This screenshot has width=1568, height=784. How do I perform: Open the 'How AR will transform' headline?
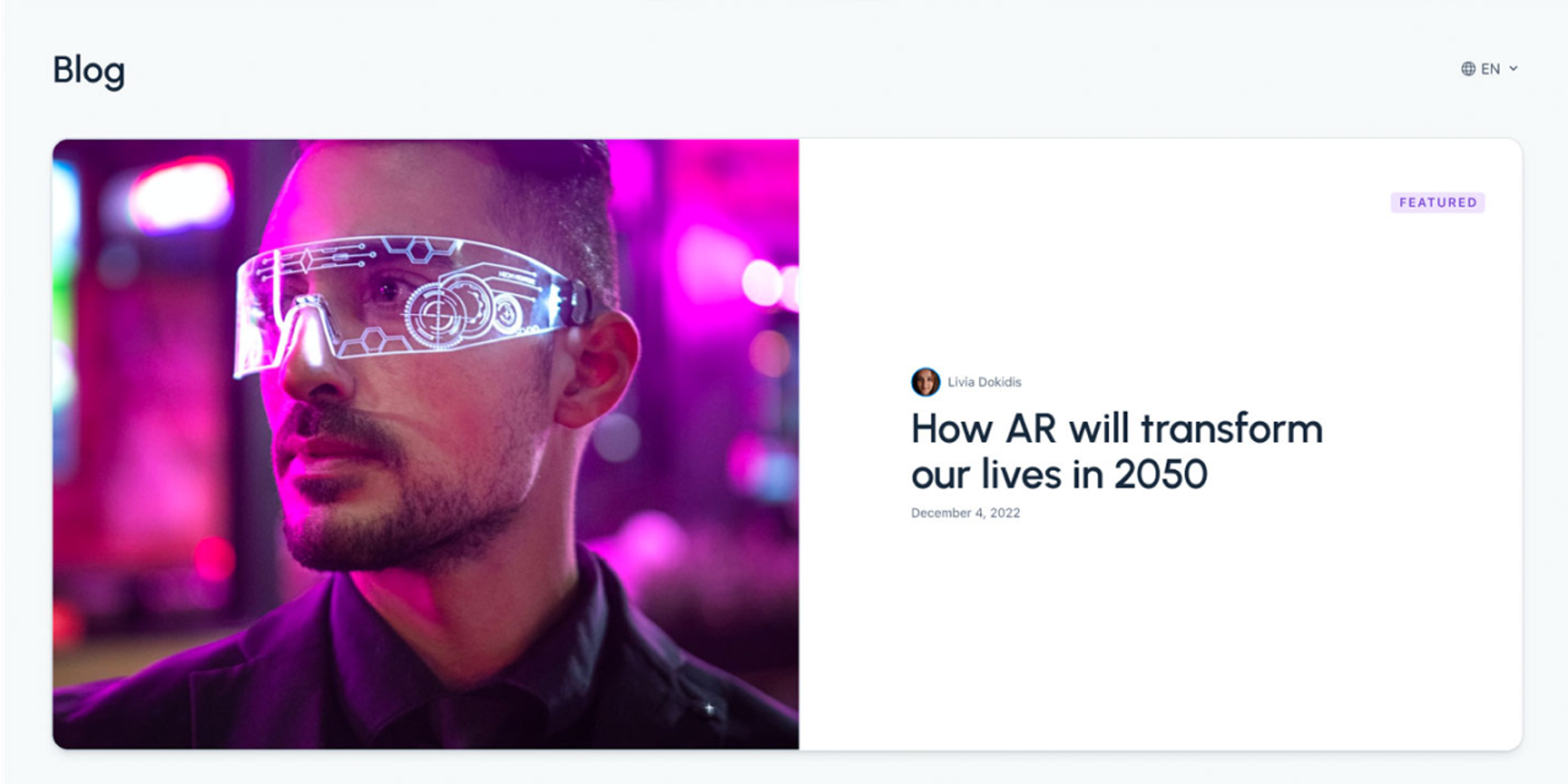(x=1117, y=451)
